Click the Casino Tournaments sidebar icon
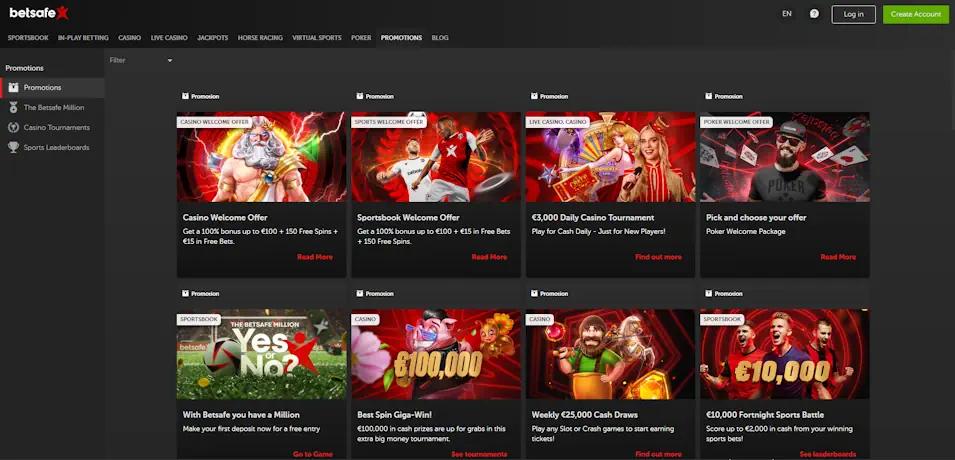The image size is (955, 460). coord(13,127)
